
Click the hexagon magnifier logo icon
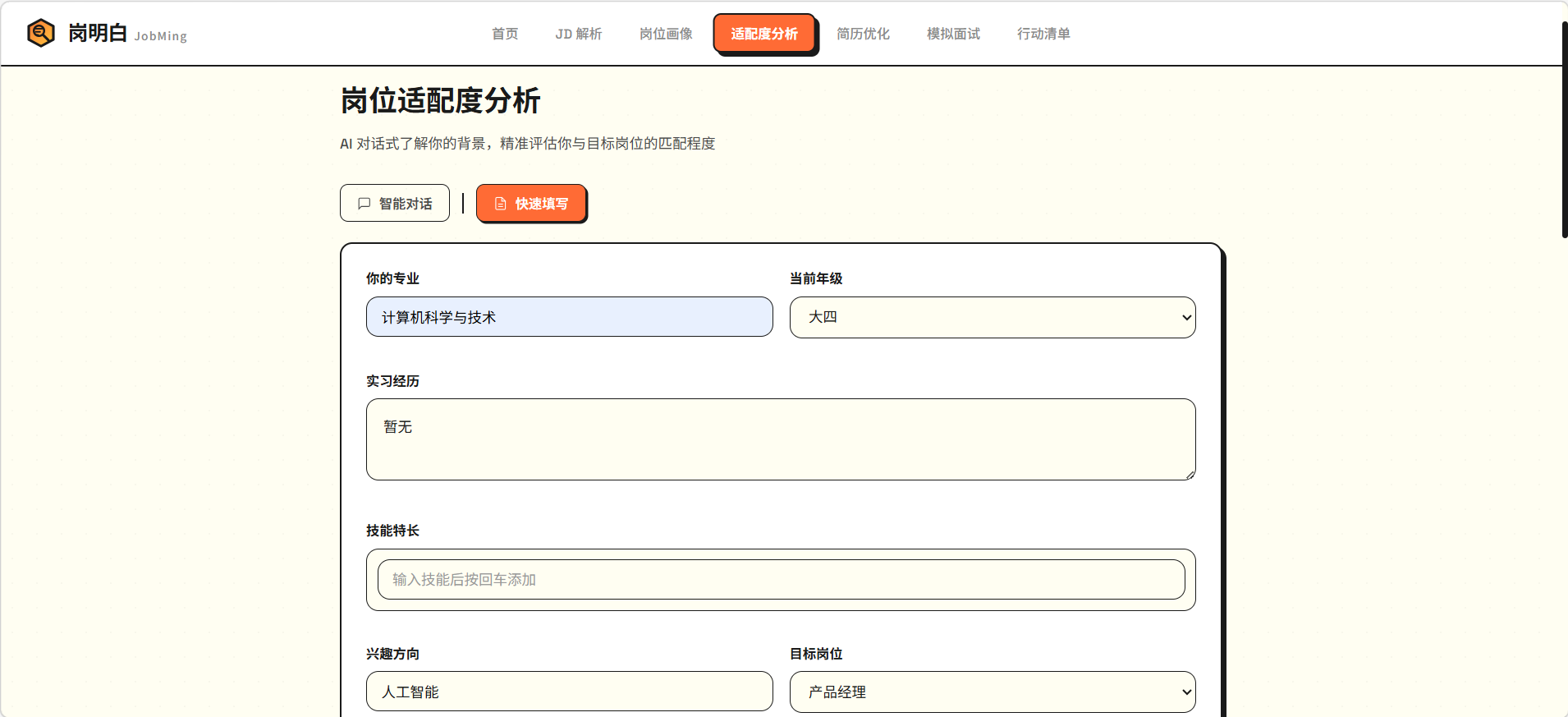click(x=40, y=33)
